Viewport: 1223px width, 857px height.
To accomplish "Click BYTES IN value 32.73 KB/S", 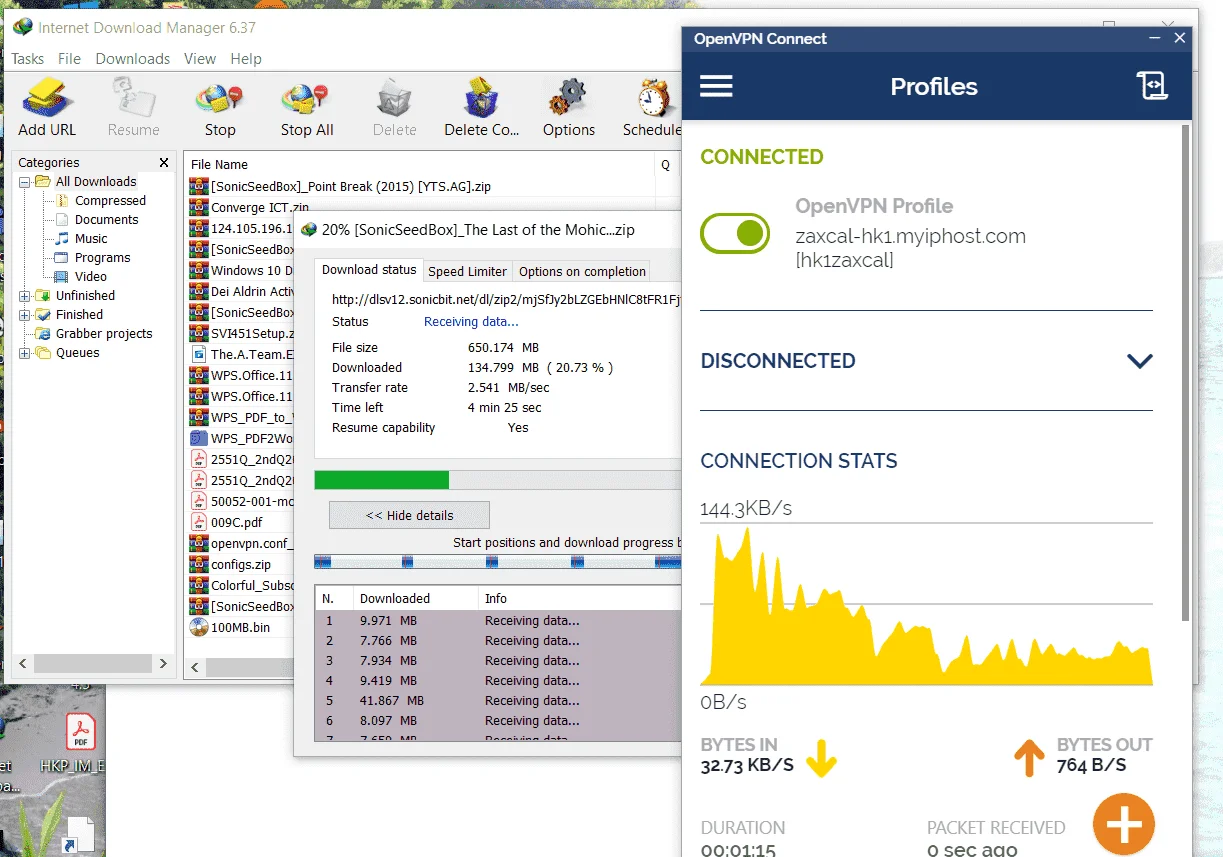I will 747,766.
